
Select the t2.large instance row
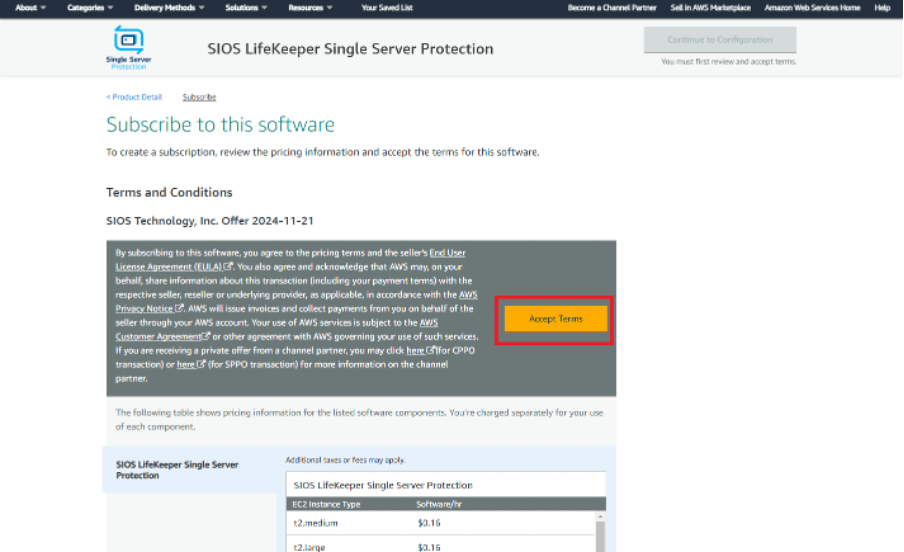(441, 545)
